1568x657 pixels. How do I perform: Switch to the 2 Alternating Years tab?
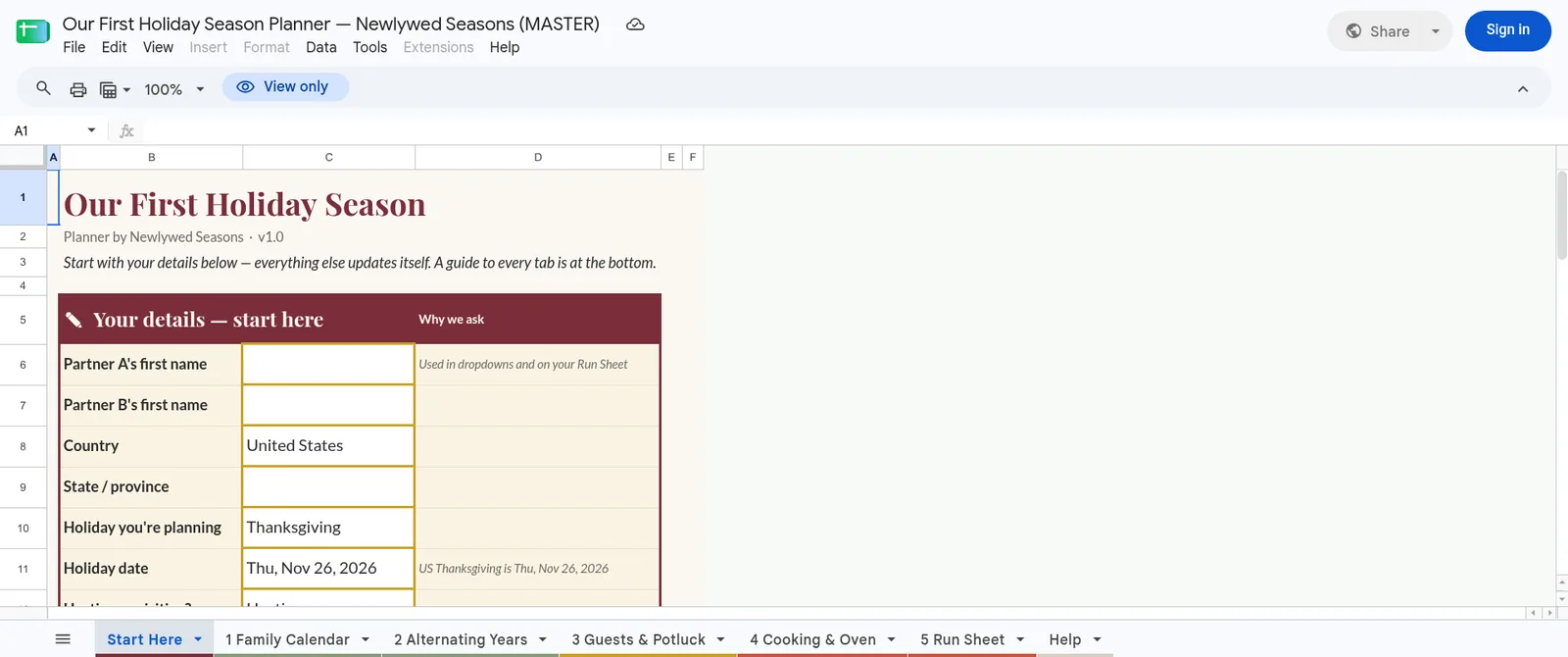pos(461,639)
